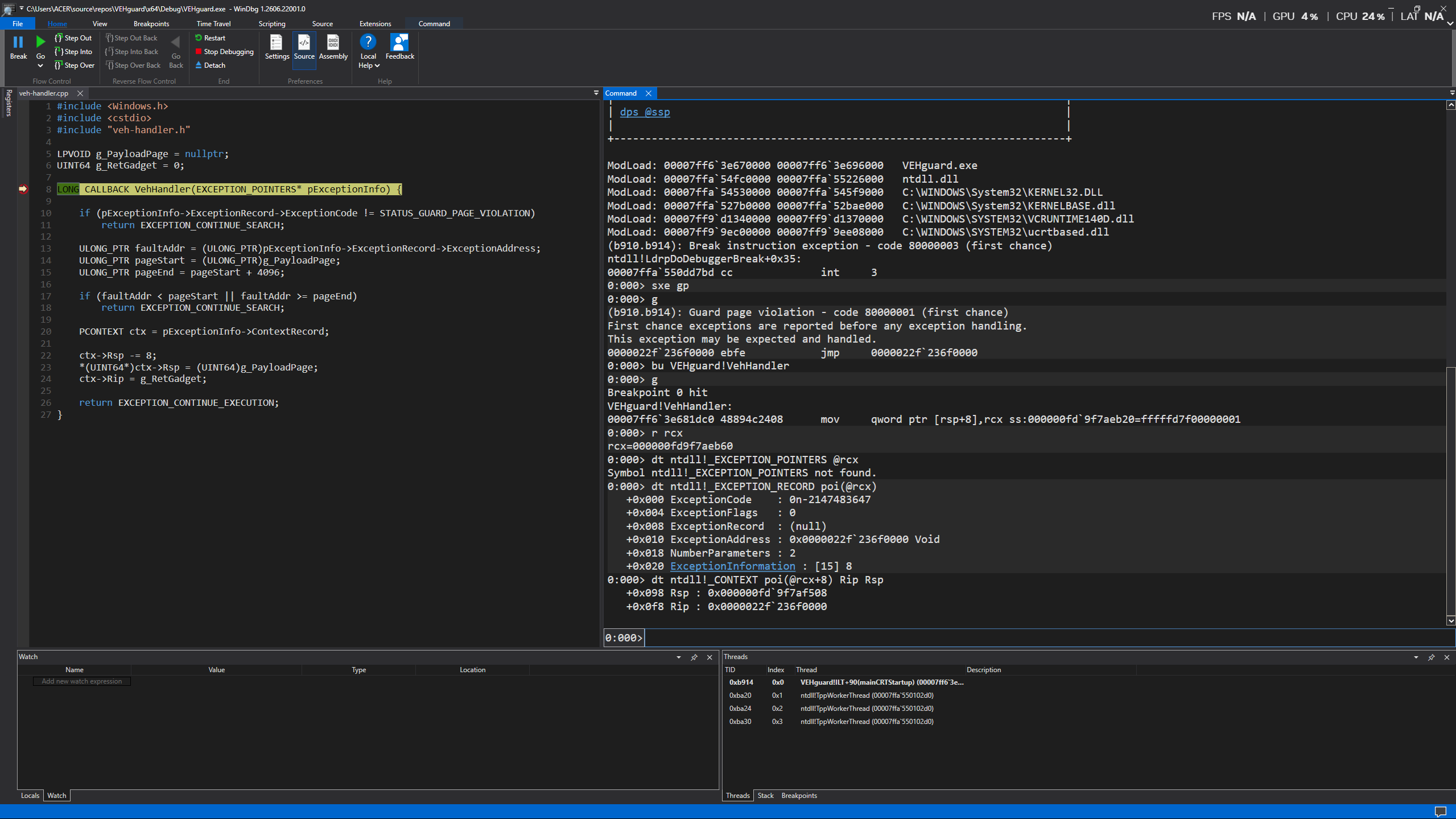Open the Registers side panel
Image resolution: width=1456 pixels, height=819 pixels.
click(x=8, y=102)
